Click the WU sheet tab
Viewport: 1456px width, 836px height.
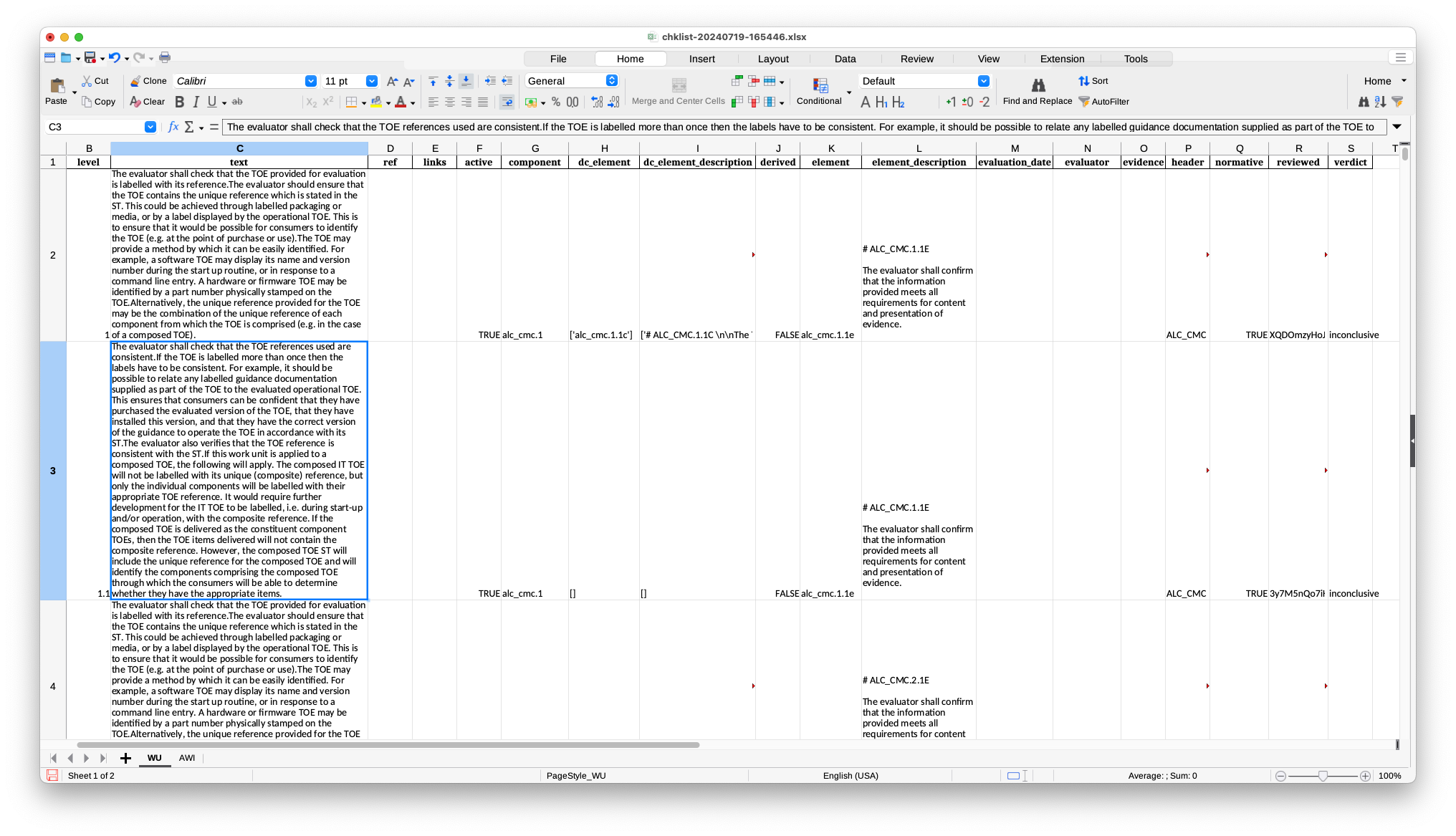pos(154,758)
